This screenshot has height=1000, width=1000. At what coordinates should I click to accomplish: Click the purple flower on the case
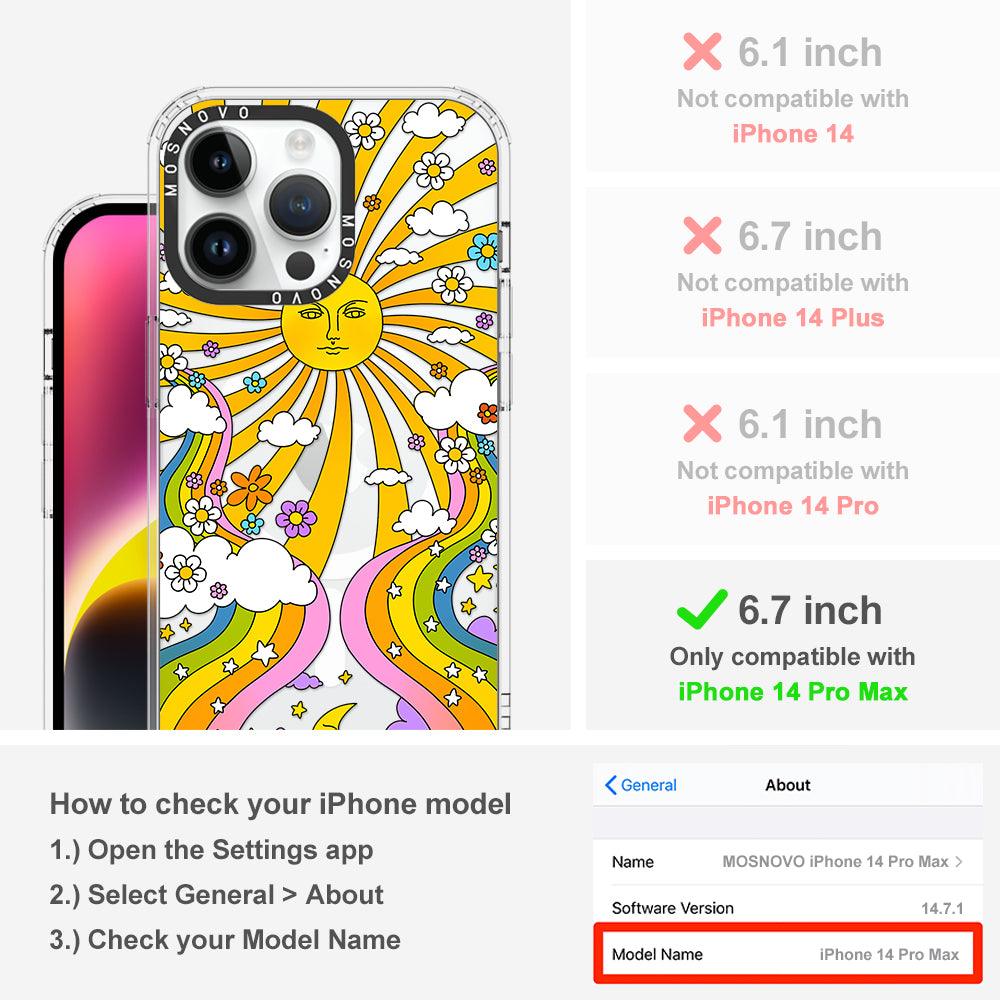point(296,518)
